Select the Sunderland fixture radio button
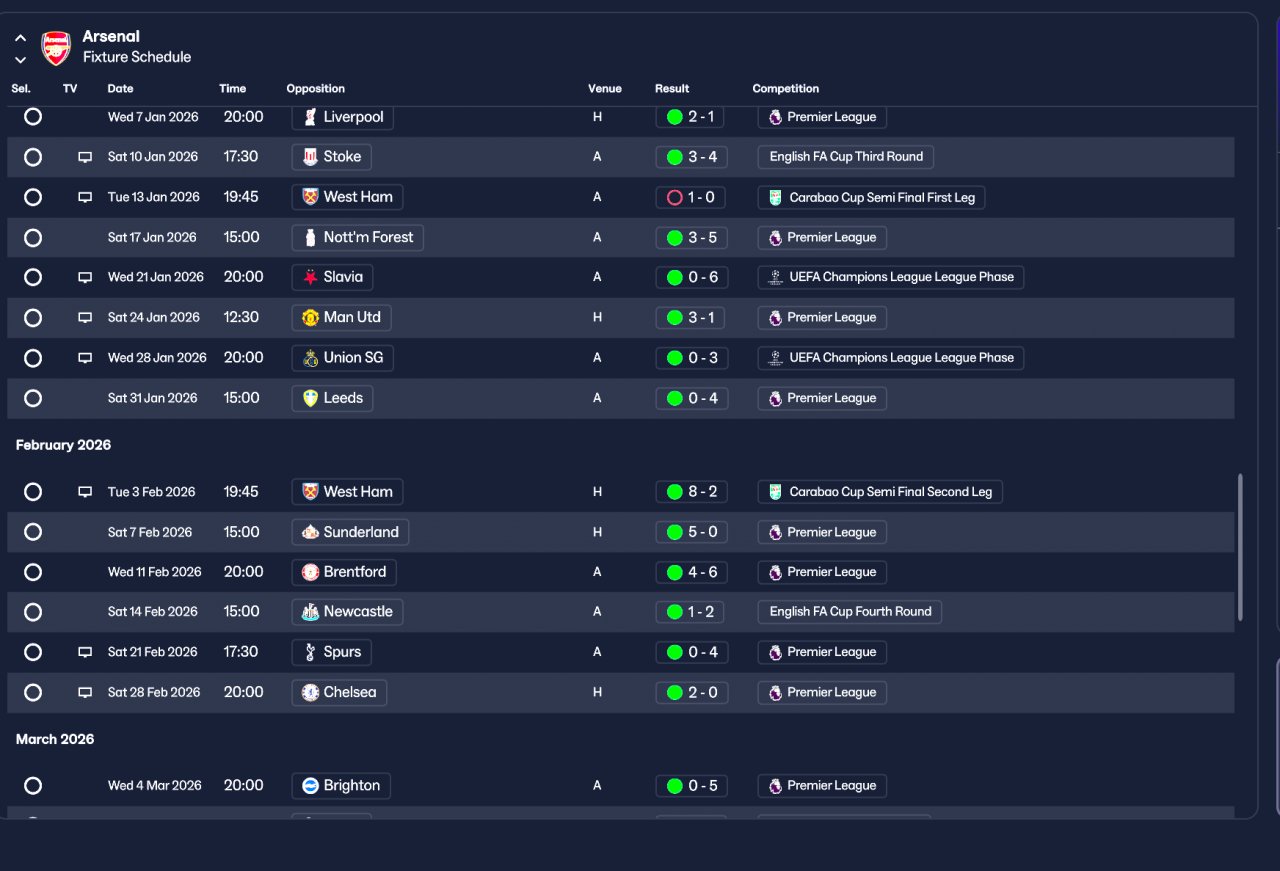The image size is (1280, 871). coord(33,532)
